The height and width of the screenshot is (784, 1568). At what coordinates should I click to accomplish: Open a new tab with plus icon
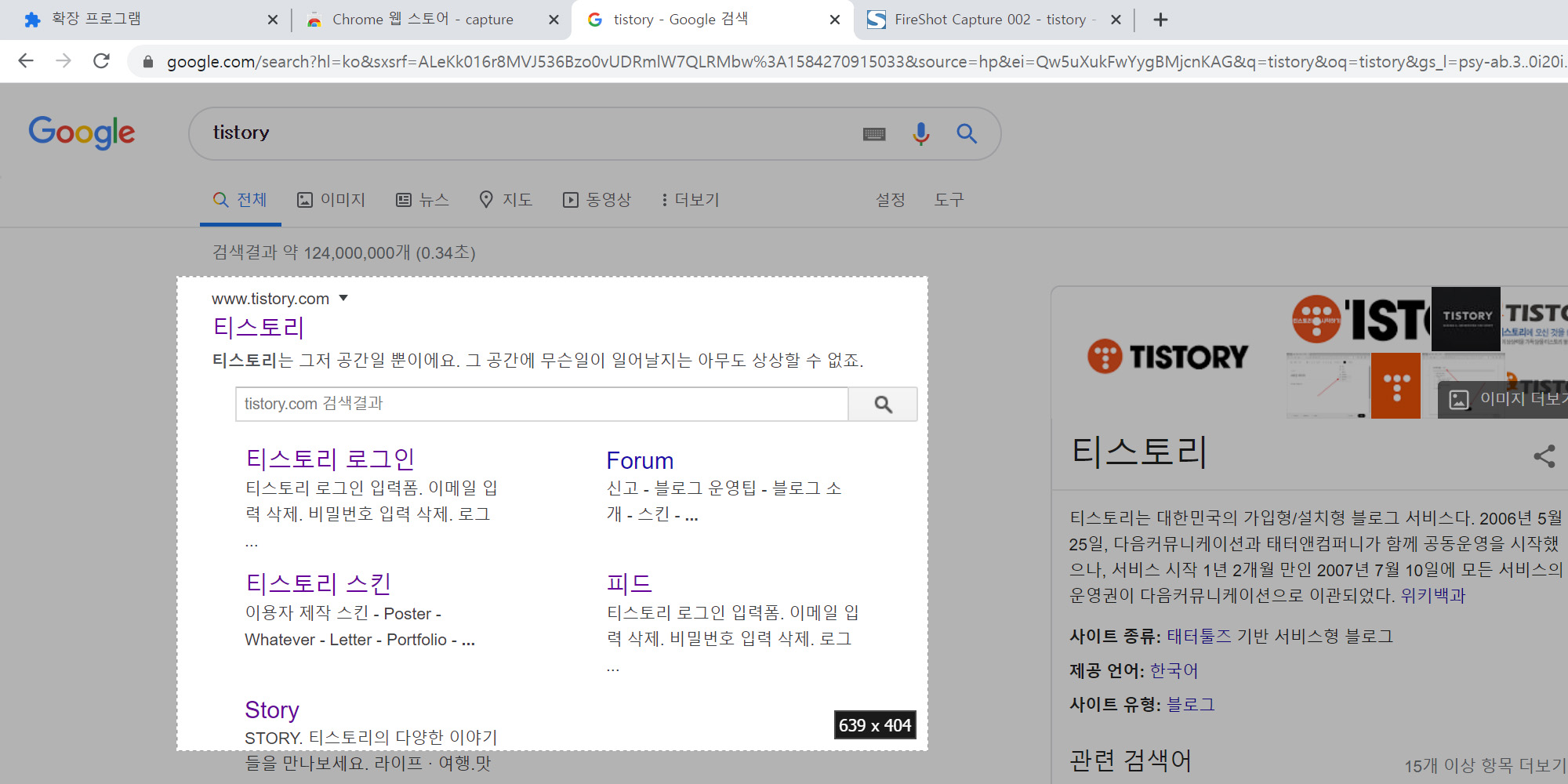click(x=1161, y=20)
